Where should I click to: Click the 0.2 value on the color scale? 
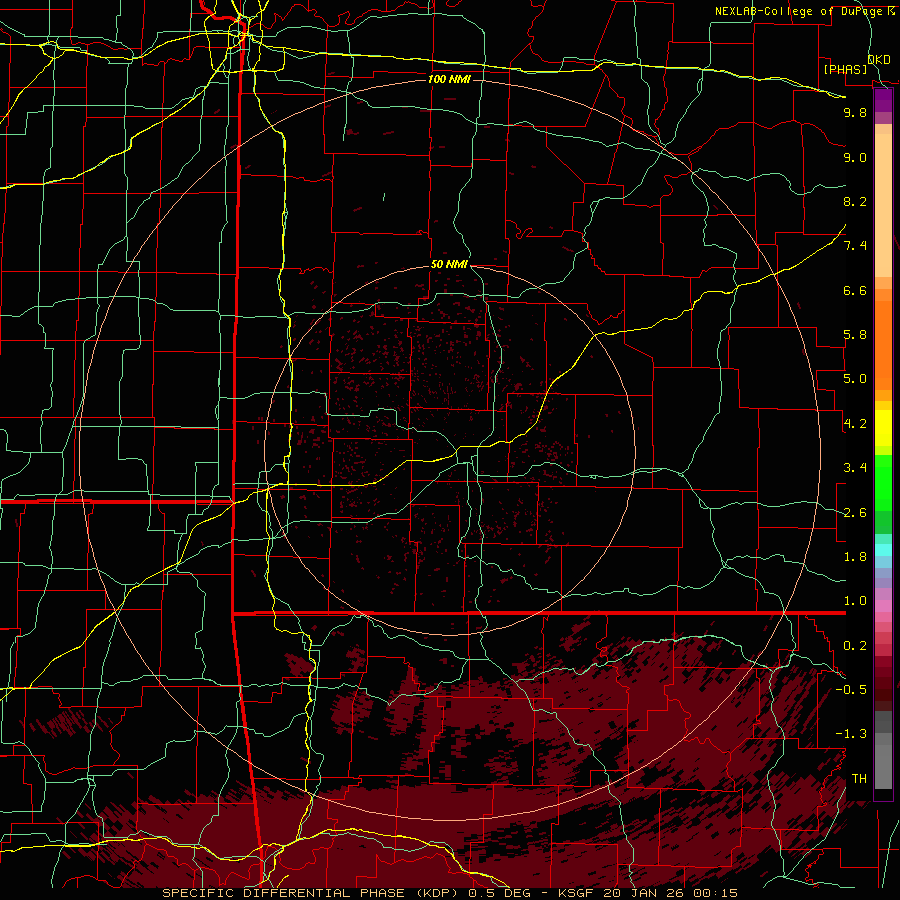point(855,646)
